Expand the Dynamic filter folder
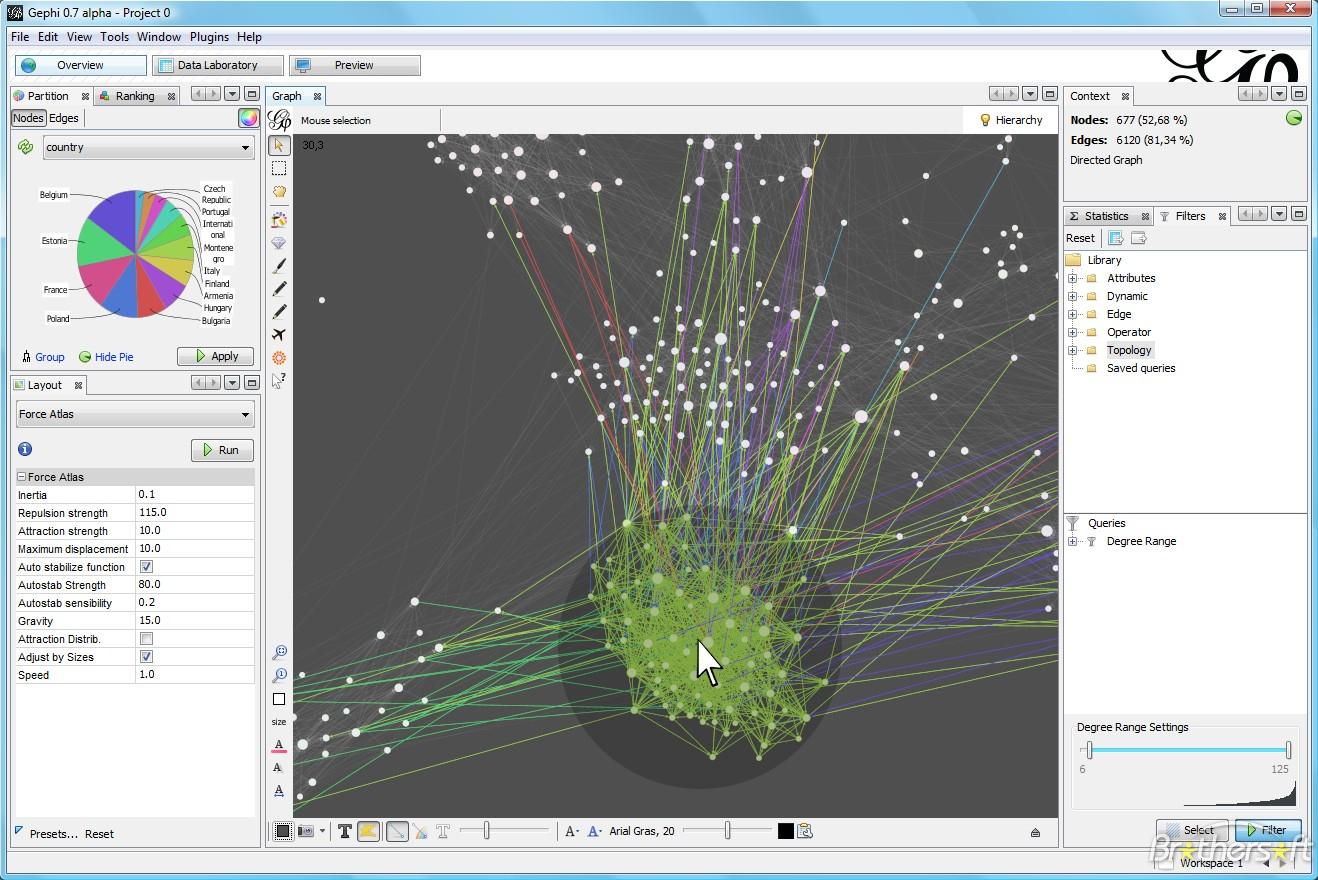The width and height of the screenshot is (1318, 880). click(x=1072, y=296)
